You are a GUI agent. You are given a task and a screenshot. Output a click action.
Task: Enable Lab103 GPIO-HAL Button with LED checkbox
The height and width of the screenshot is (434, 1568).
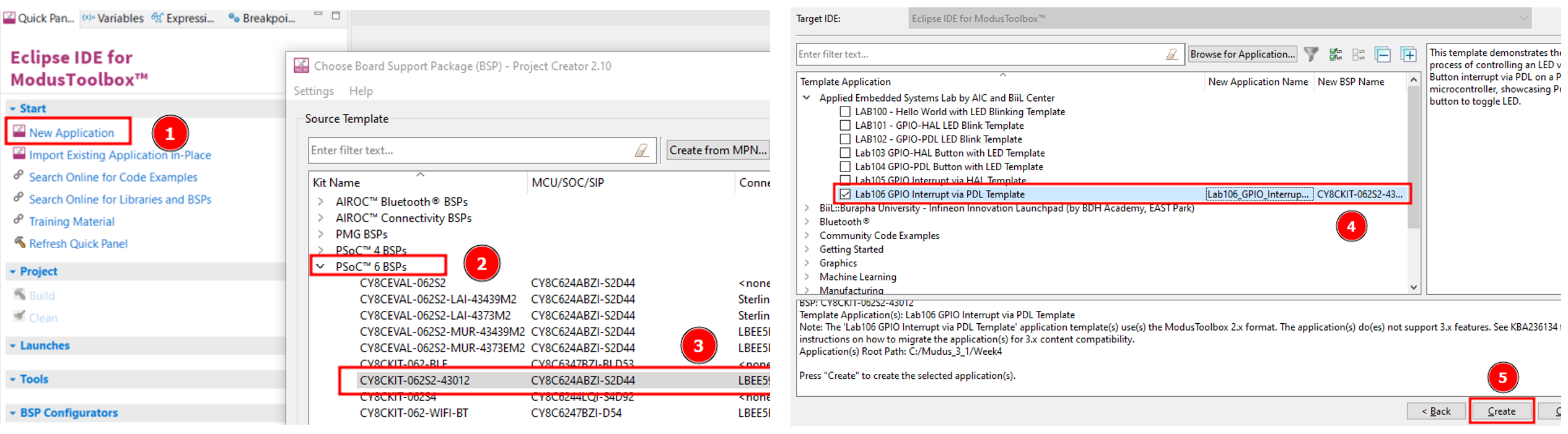click(844, 153)
